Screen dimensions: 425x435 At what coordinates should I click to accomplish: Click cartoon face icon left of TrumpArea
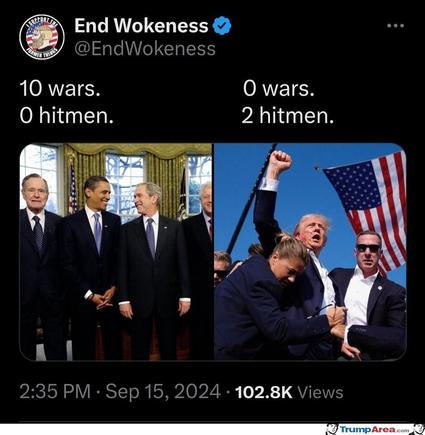tap(332, 429)
